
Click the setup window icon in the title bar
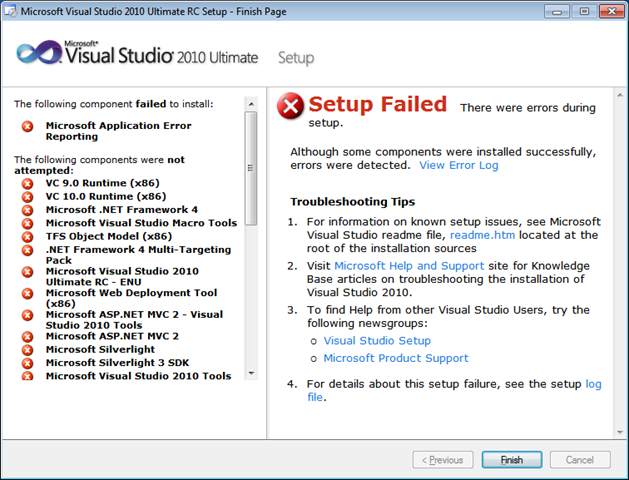(x=10, y=11)
